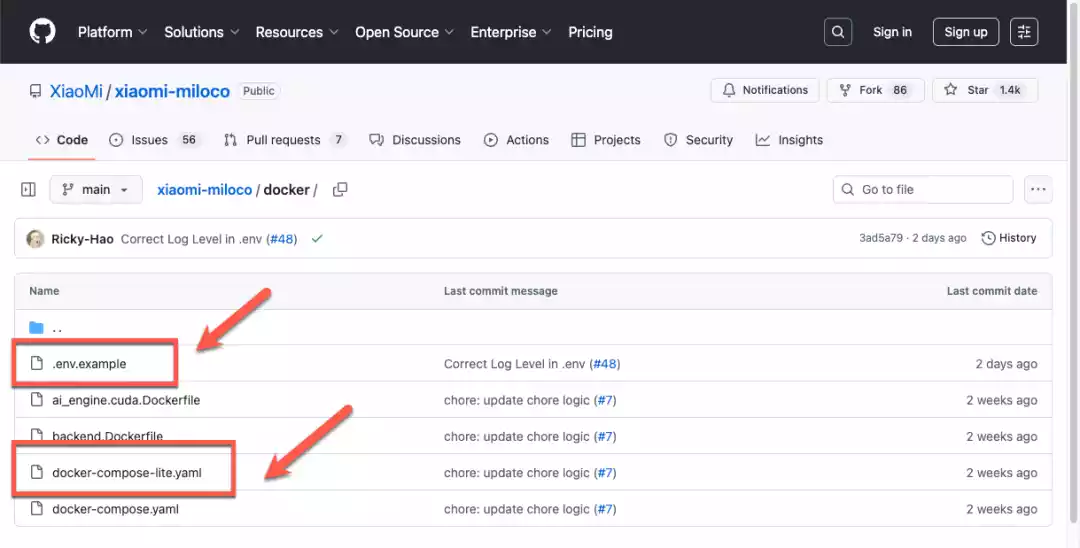Screen dimensions: 1080x548
Task: Expand the Open Source menu
Action: pos(404,32)
